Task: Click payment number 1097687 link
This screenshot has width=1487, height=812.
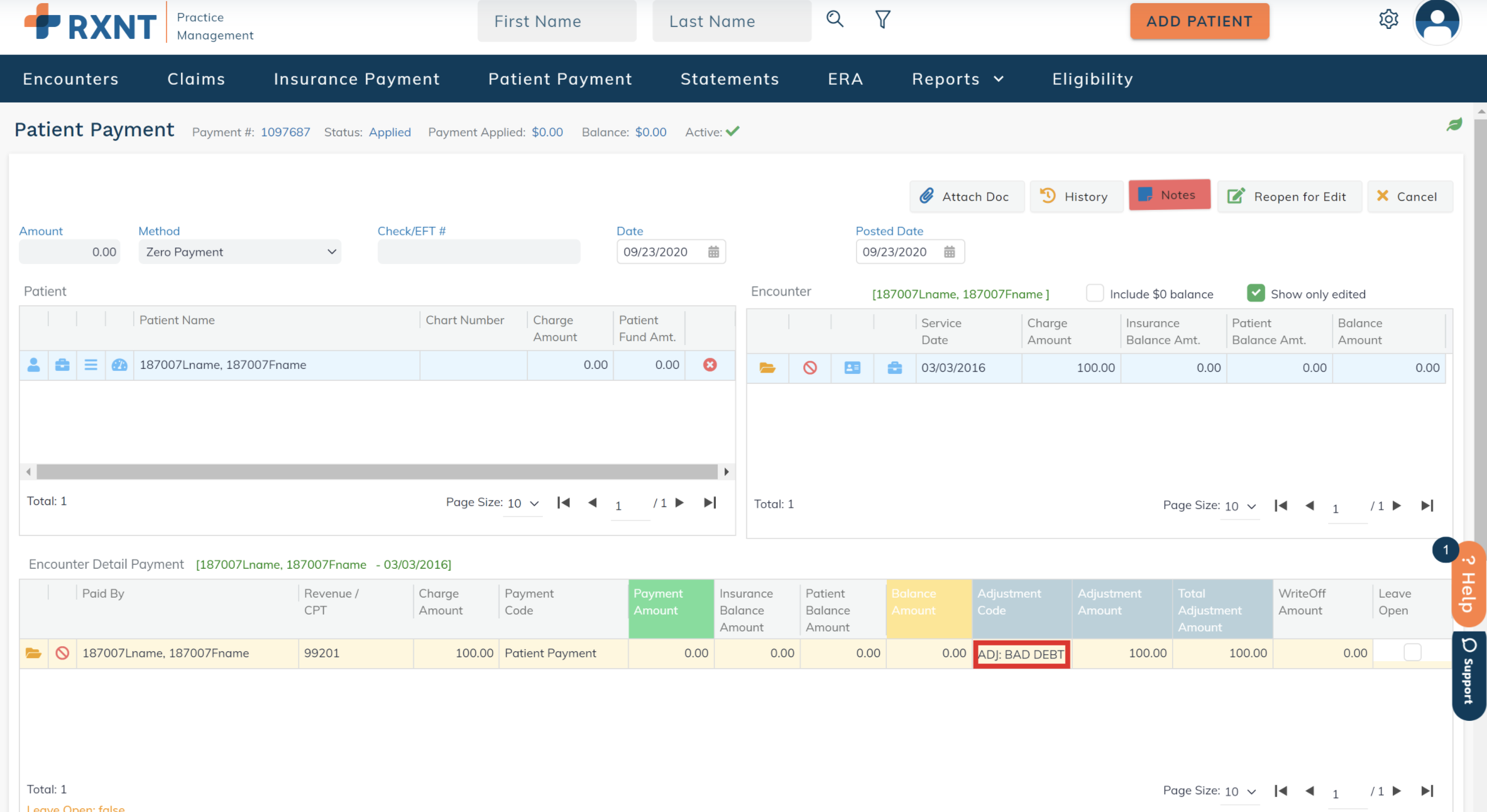Action: 285,133
